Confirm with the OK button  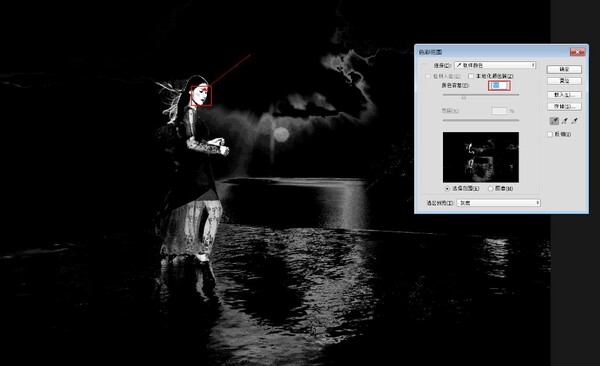click(564, 69)
